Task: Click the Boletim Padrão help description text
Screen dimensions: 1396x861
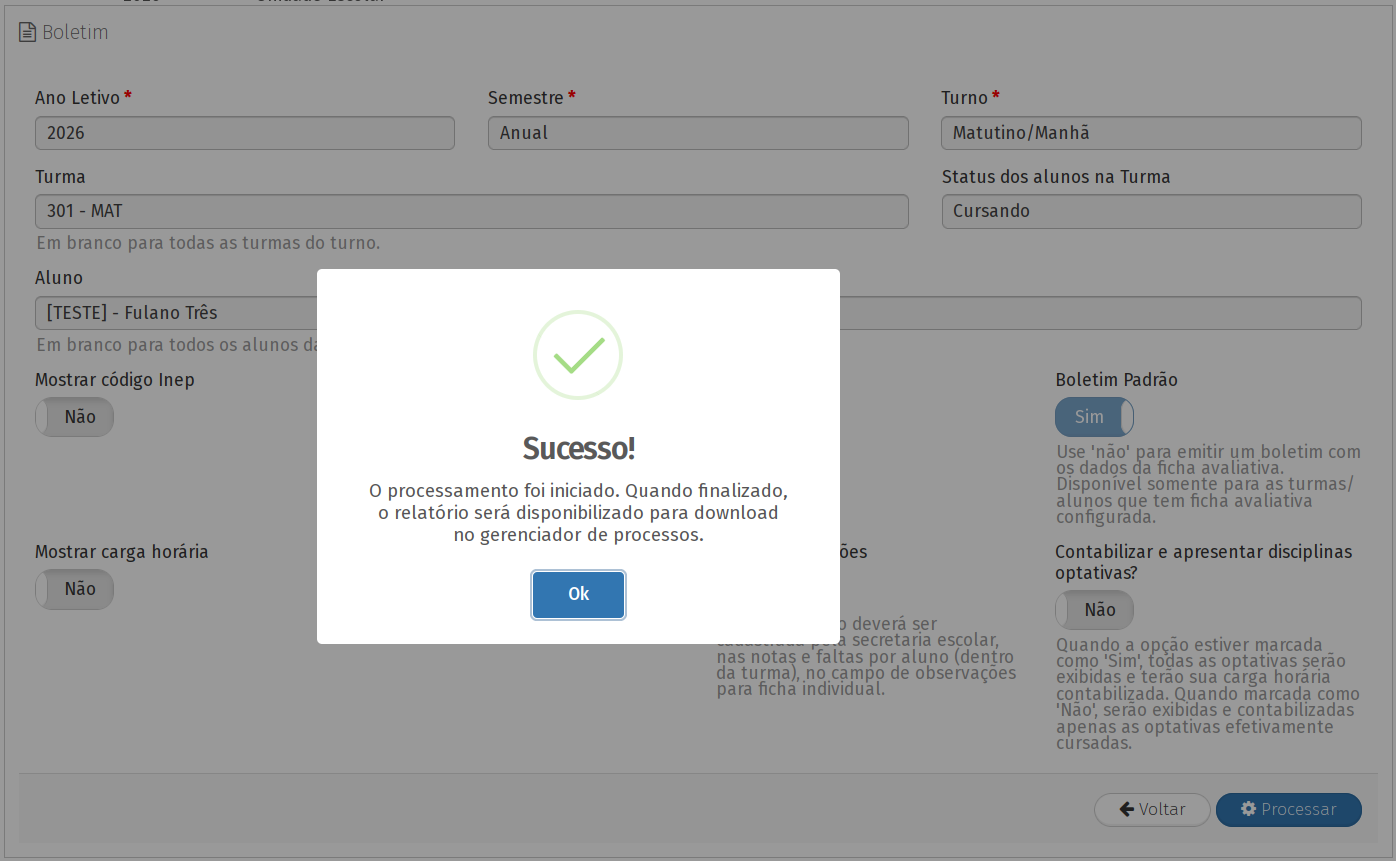Action: (1205, 485)
